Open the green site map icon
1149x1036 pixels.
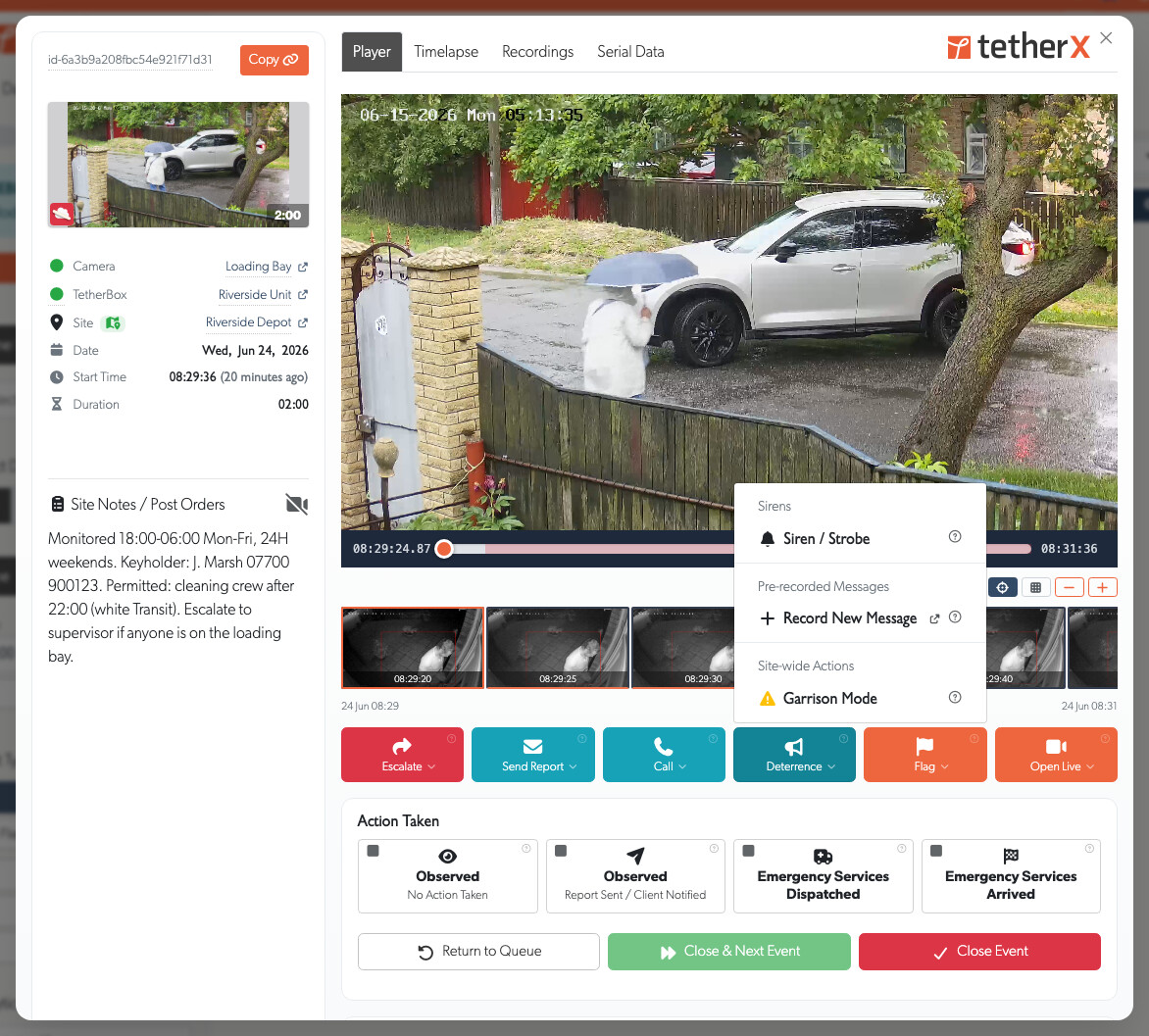point(112,322)
